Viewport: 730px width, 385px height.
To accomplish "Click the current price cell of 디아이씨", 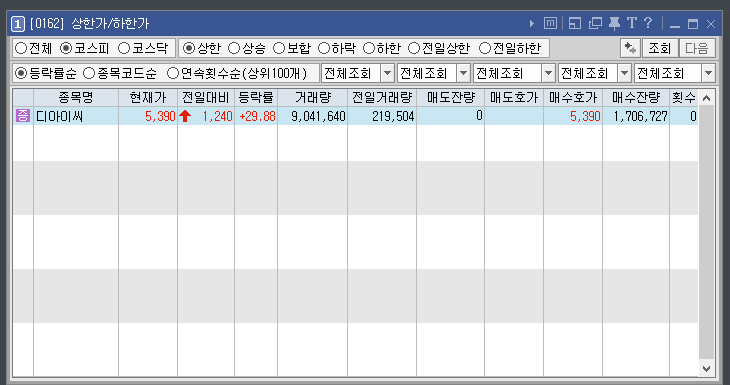I will point(148,116).
